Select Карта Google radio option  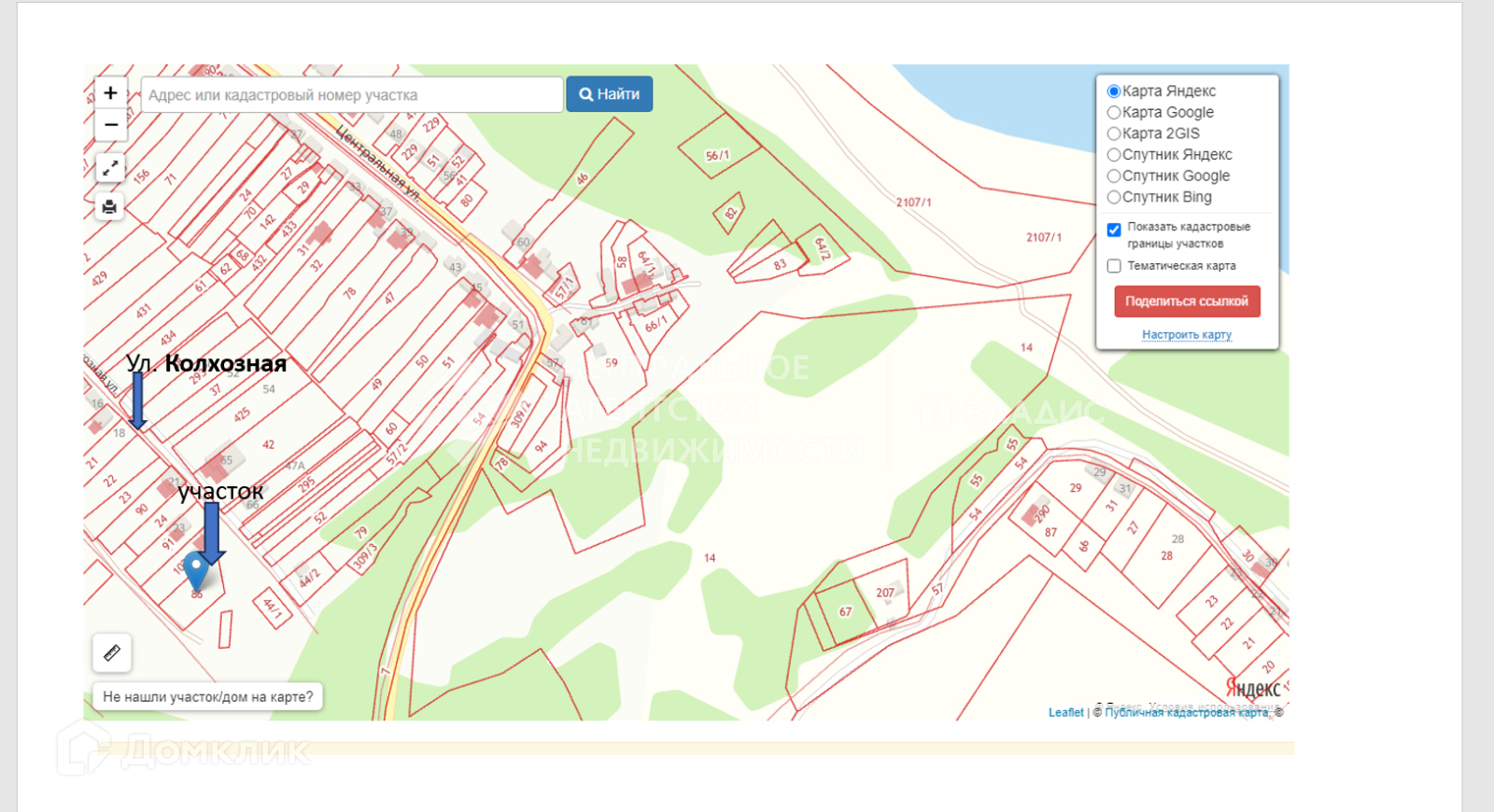point(1113,113)
